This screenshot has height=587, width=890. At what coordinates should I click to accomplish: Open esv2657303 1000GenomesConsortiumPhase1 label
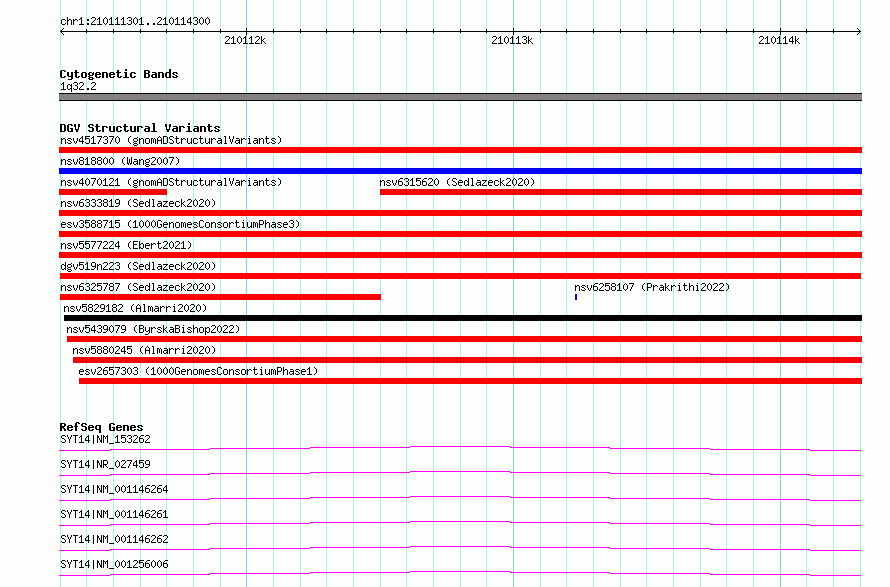click(198, 371)
